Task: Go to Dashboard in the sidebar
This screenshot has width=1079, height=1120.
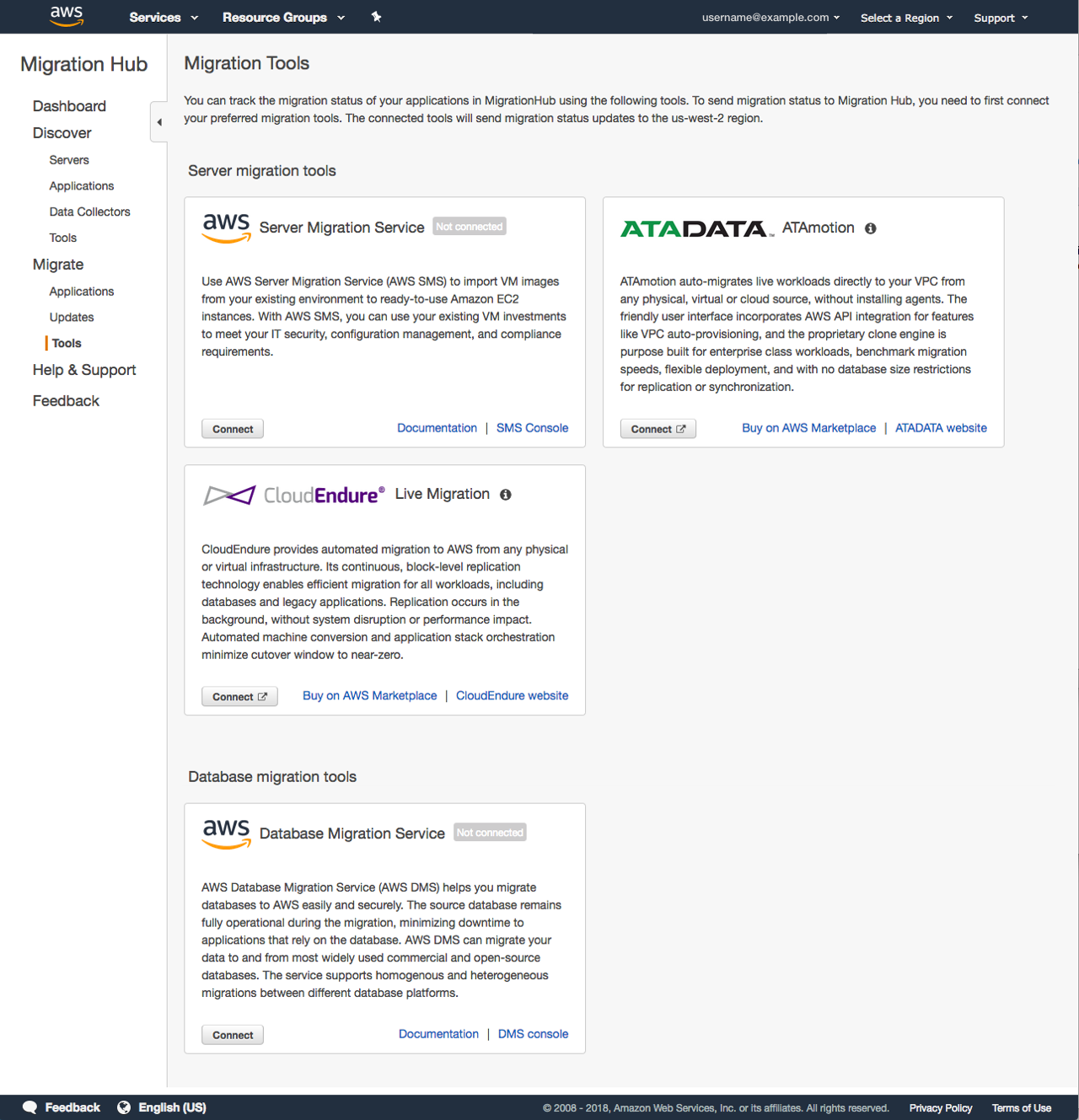Action: (69, 106)
